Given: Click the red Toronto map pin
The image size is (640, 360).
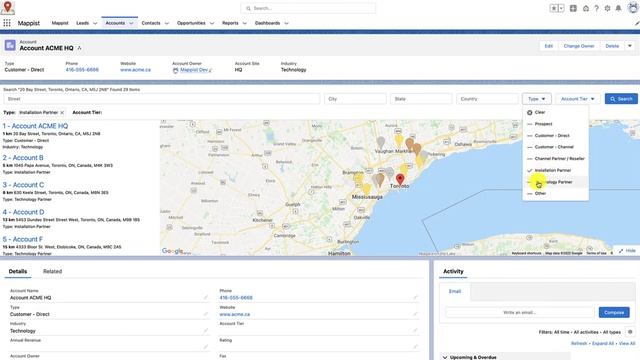Looking at the screenshot, I should [400, 179].
